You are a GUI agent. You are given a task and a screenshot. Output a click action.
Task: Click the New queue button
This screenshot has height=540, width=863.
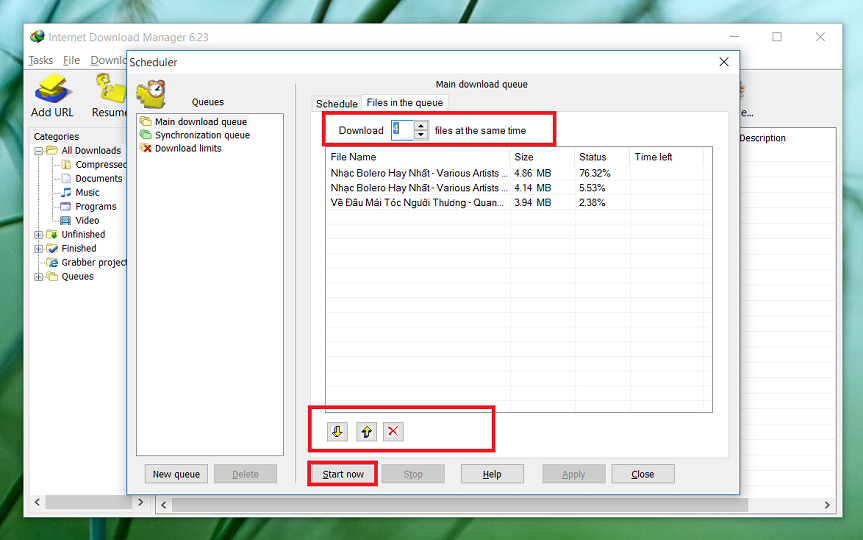point(176,474)
